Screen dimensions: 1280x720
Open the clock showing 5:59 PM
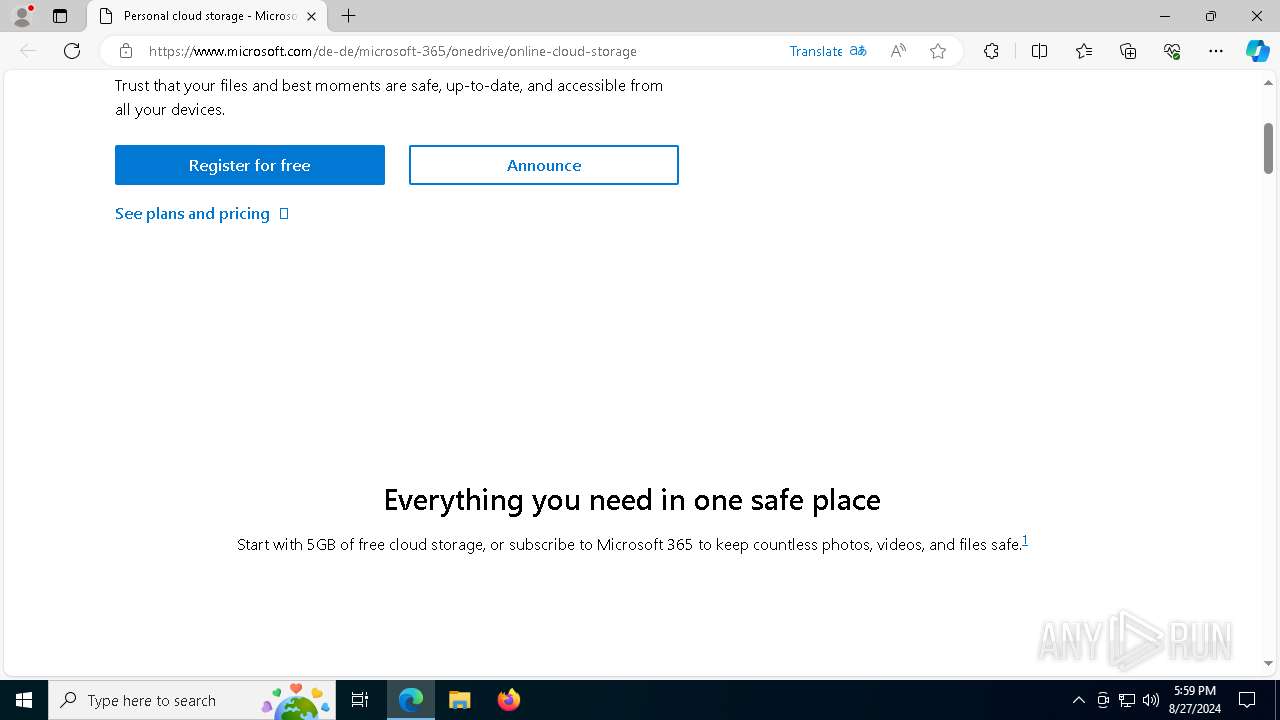click(x=1194, y=700)
